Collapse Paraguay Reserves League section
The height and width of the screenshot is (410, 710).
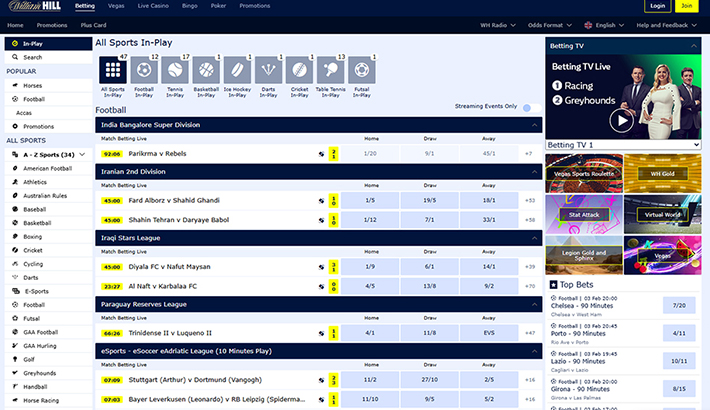pos(534,304)
